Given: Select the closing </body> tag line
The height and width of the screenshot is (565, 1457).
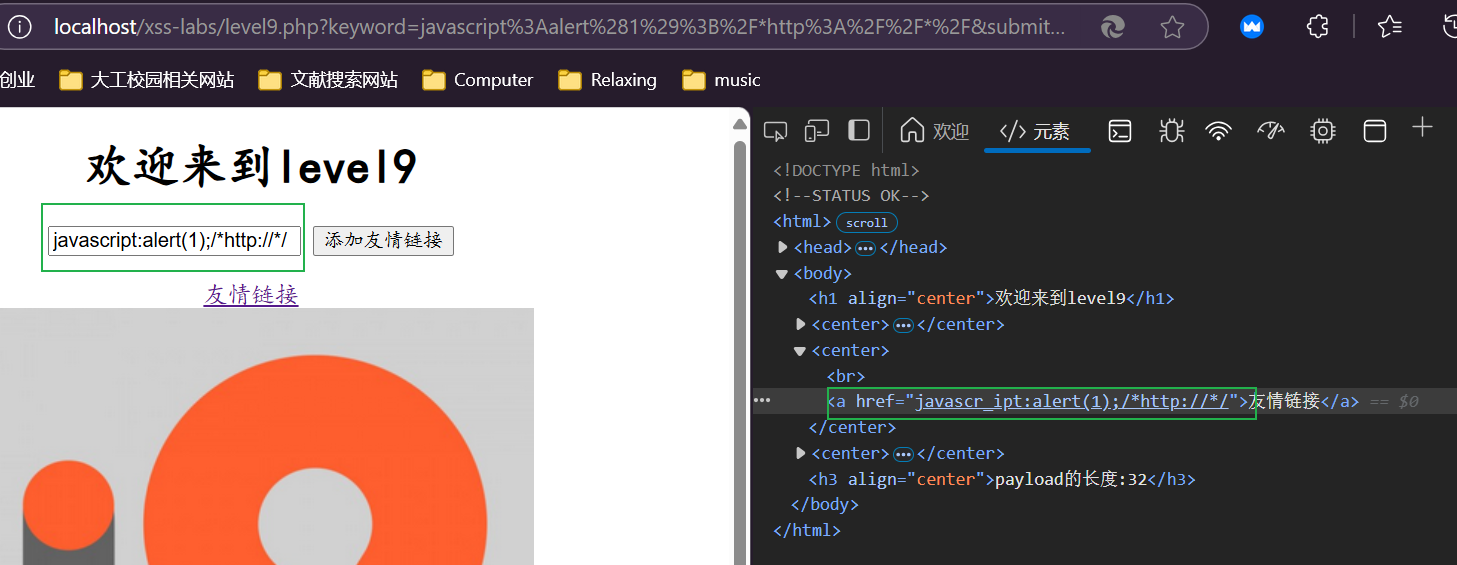Looking at the screenshot, I should point(825,504).
